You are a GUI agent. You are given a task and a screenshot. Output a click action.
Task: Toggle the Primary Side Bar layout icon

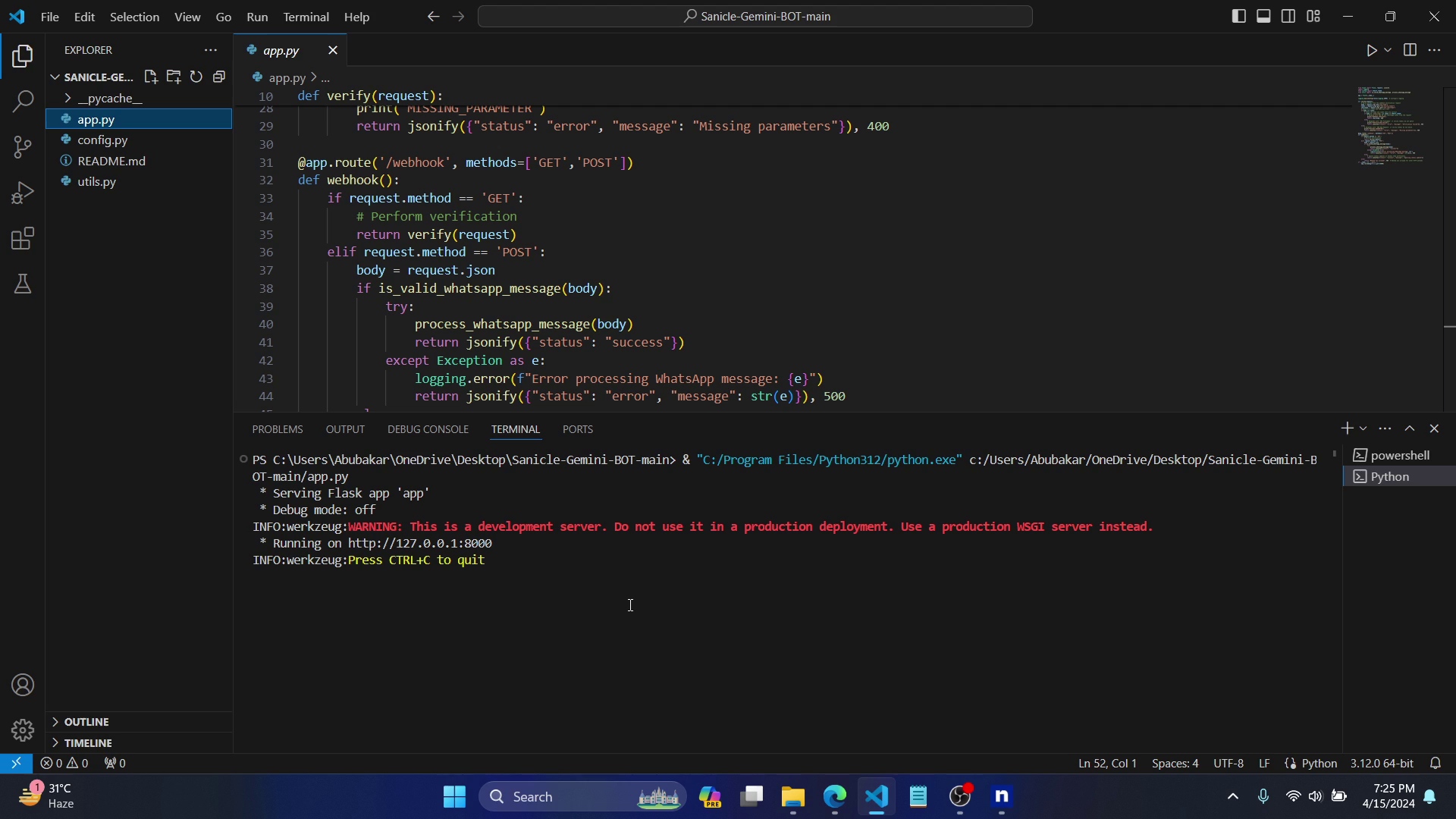tap(1238, 16)
